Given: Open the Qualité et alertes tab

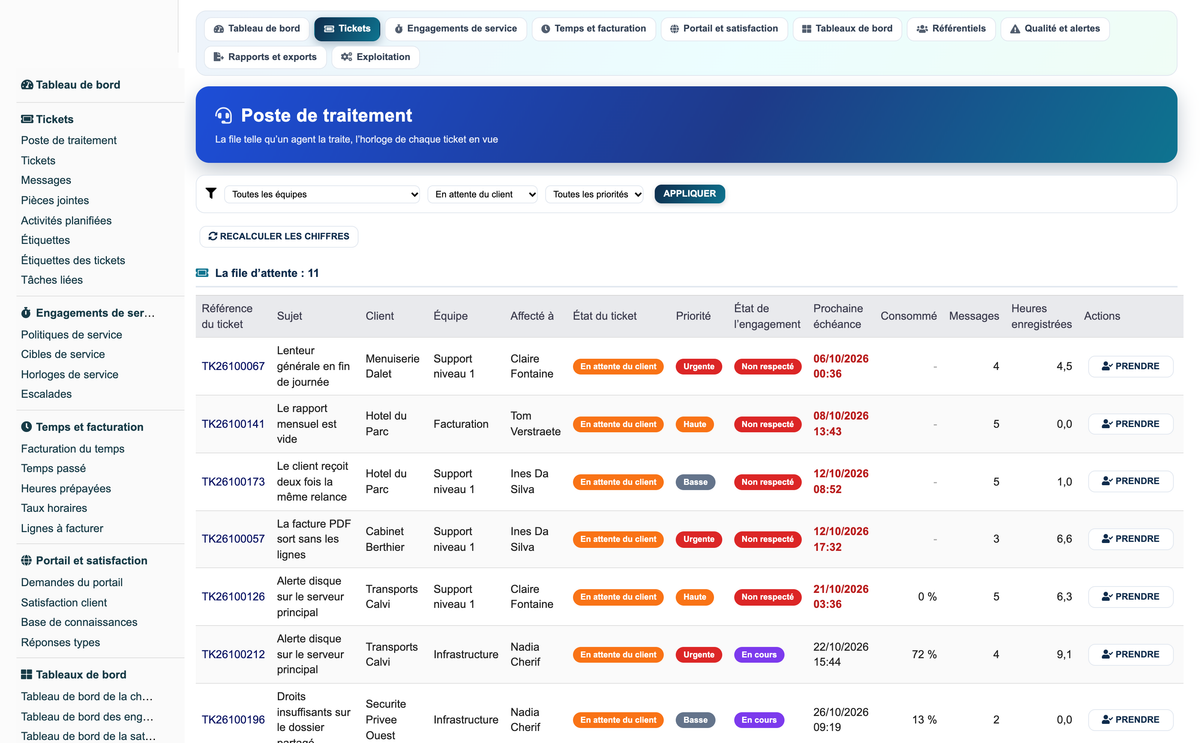Looking at the screenshot, I should 1054,29.
